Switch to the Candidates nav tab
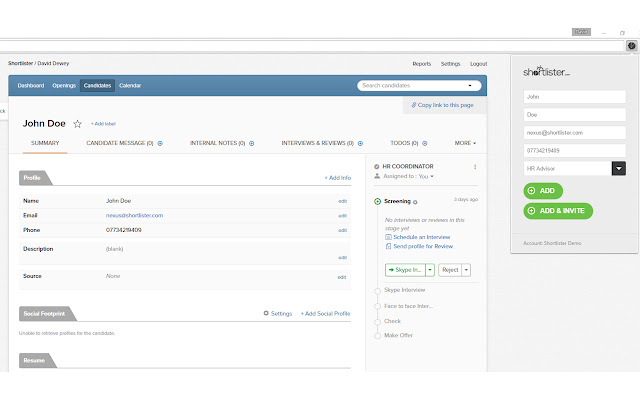640x400 pixels. 97,86
